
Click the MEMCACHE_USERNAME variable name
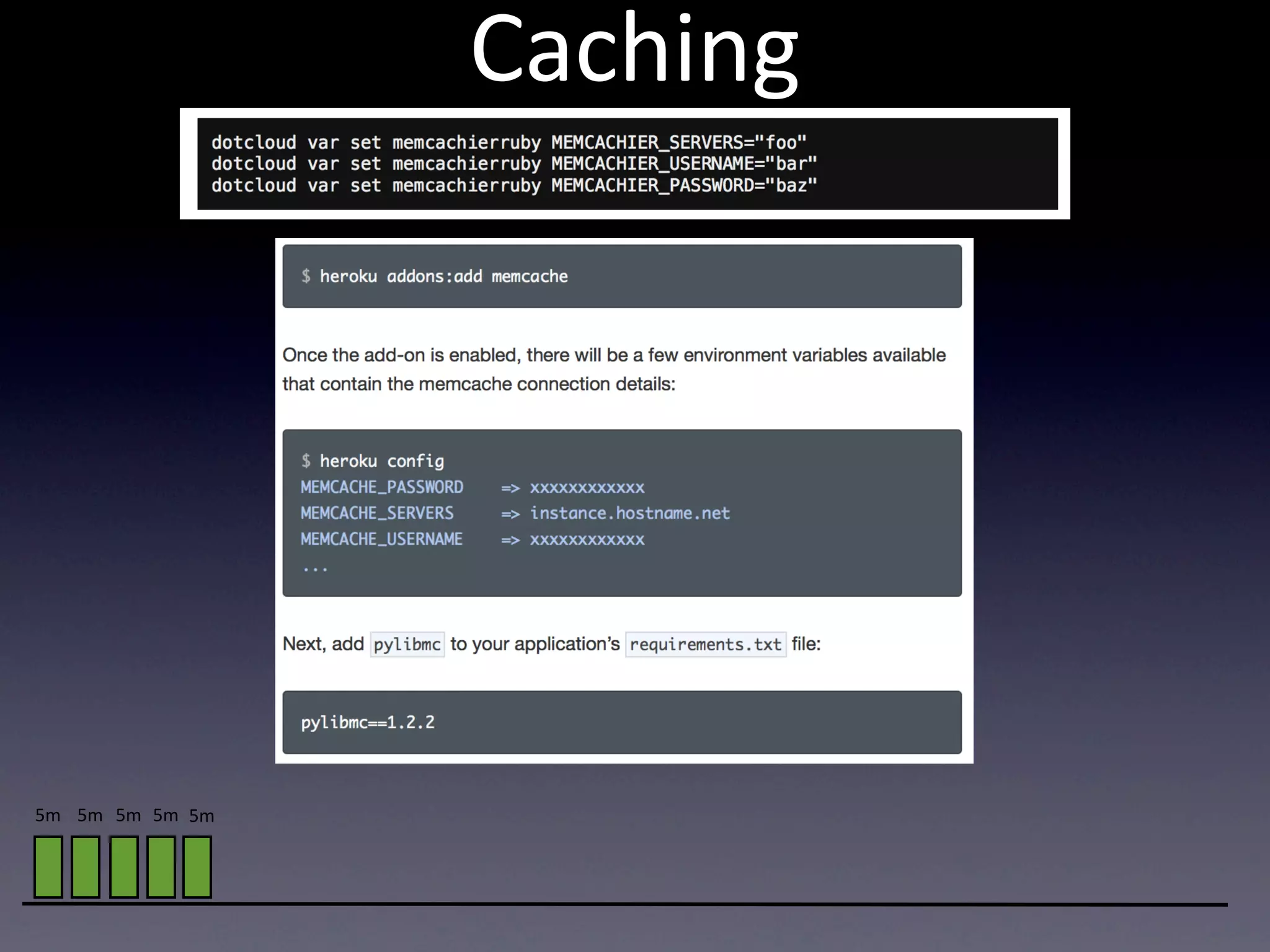click(381, 539)
